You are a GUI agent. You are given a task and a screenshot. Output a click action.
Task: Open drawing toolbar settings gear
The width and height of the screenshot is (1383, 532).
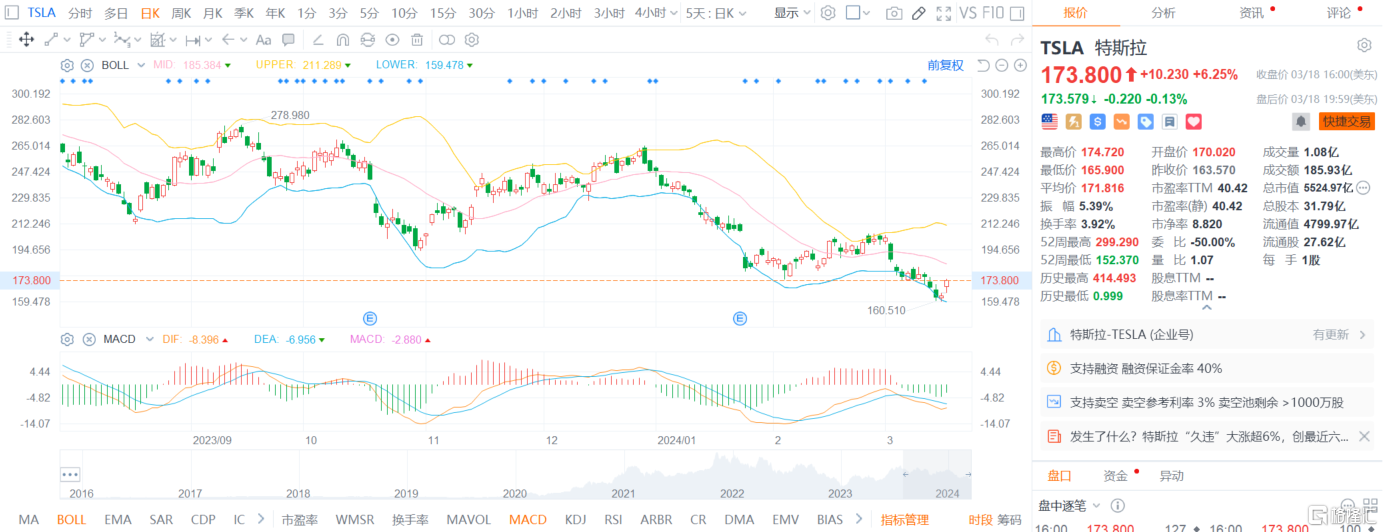point(472,40)
